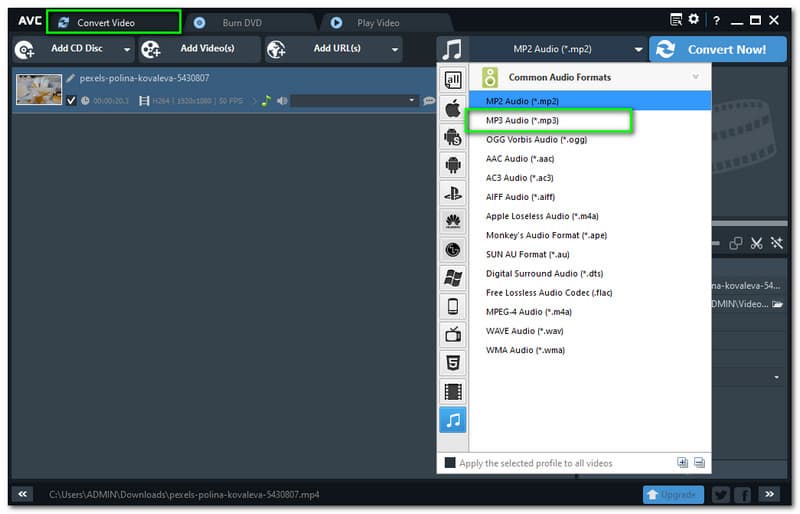Collapse the Common Audio Formats group
The width and height of the screenshot is (800, 514).
[x=695, y=77]
